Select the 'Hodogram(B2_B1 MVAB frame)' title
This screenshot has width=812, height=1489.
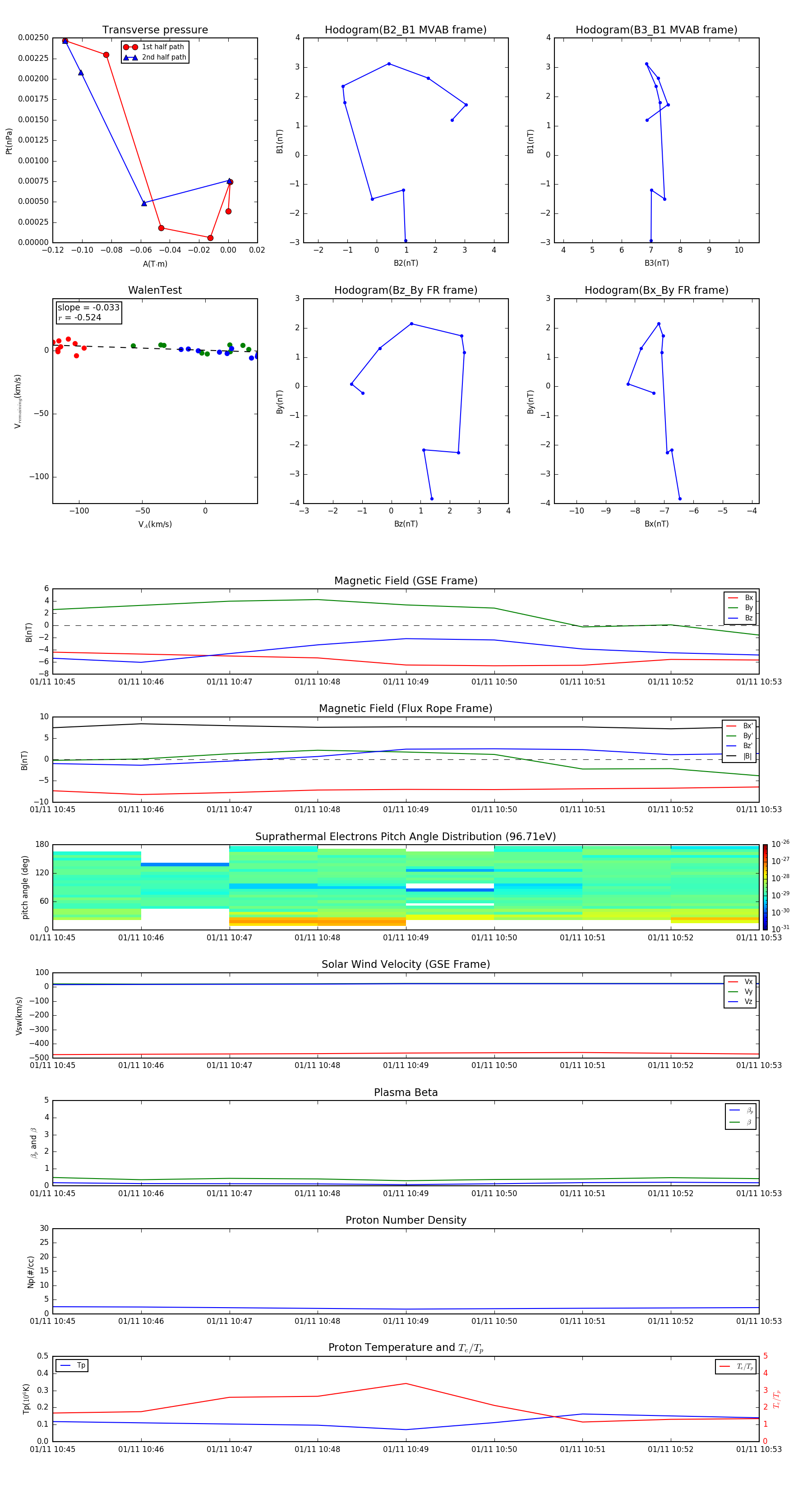[x=406, y=30]
